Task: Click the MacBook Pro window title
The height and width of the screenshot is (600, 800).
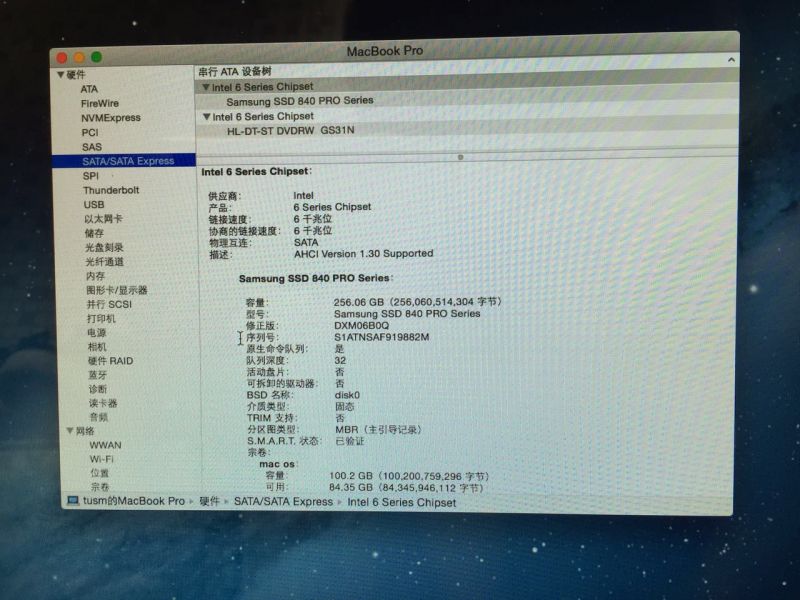Action: pyautogui.click(x=385, y=51)
